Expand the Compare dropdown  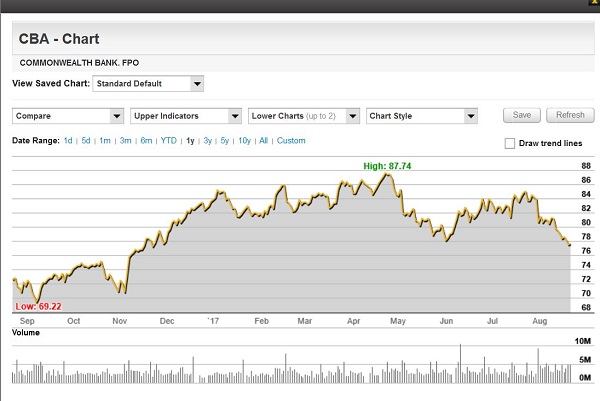click(67, 116)
